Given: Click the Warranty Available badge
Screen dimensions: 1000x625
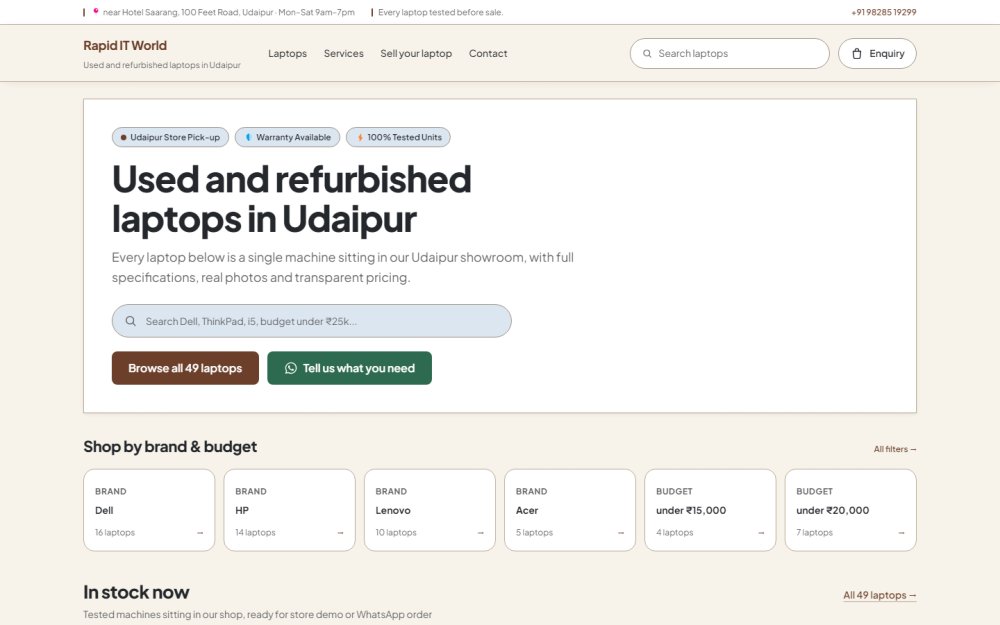Looking at the screenshot, I should (287, 137).
